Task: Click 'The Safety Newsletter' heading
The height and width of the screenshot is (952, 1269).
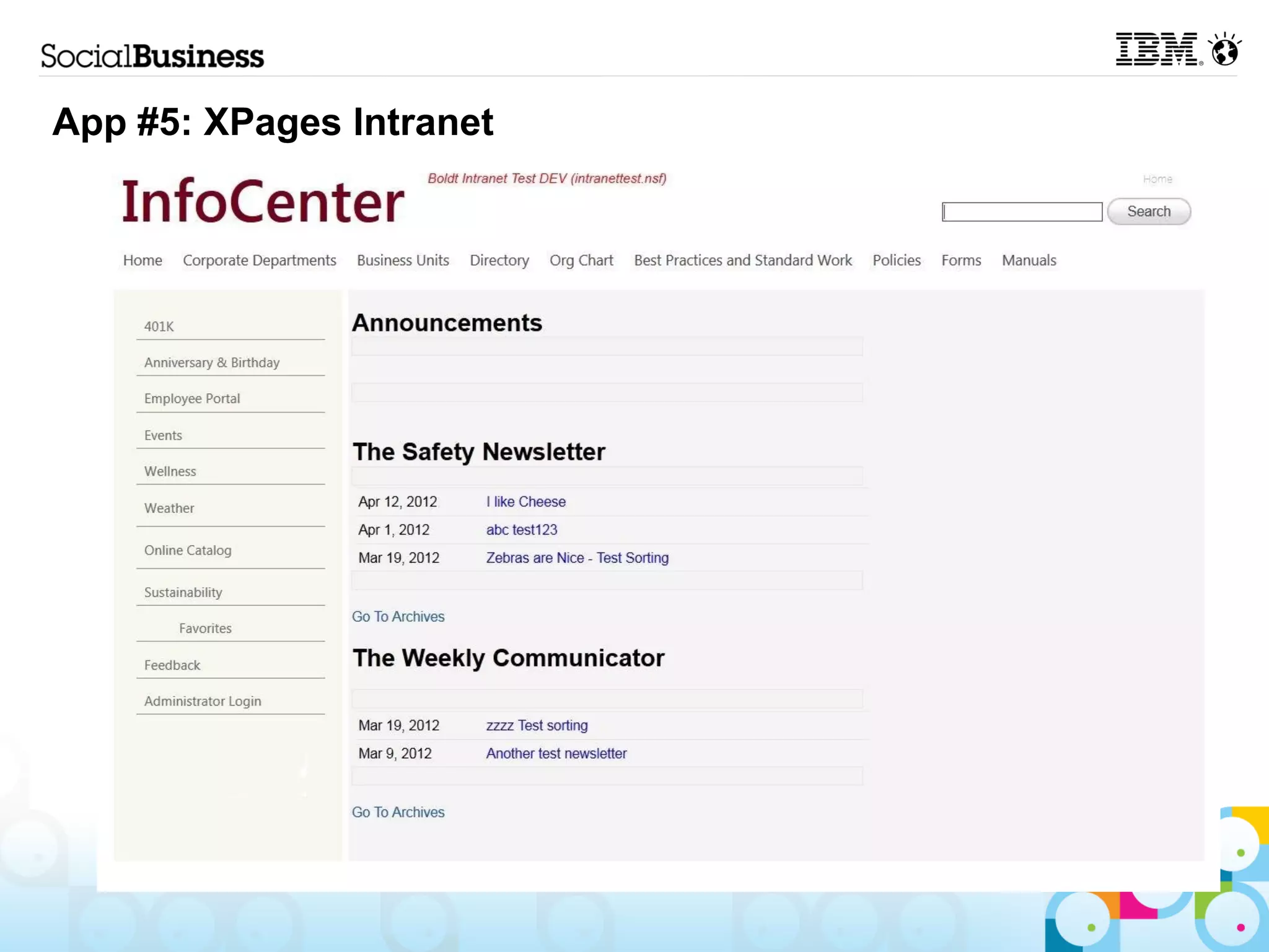Action: (479, 452)
